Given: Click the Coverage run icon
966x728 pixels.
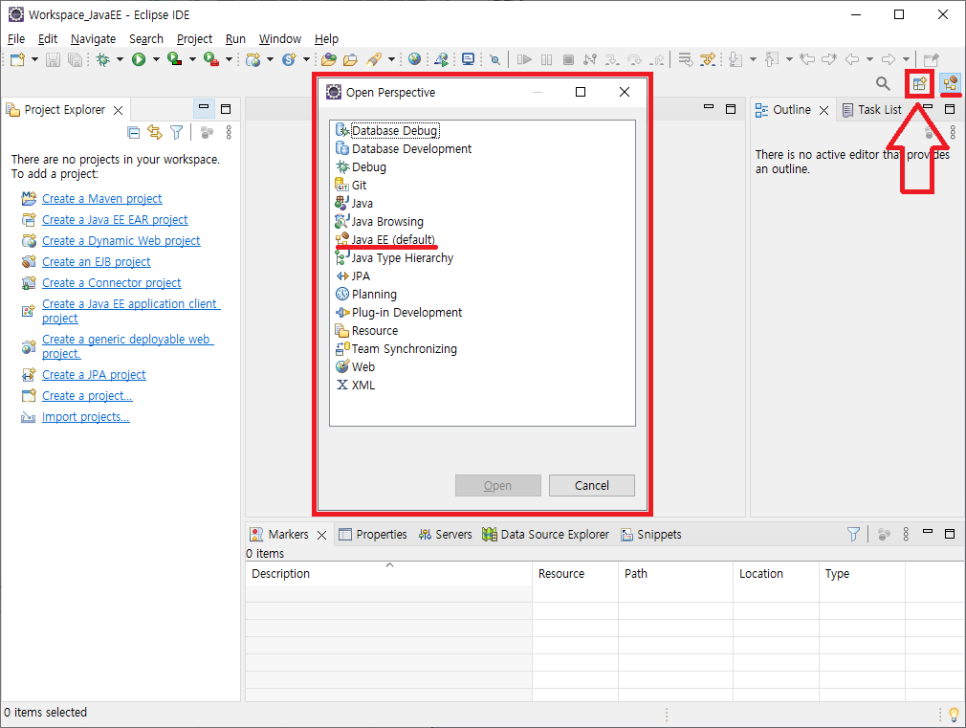Looking at the screenshot, I should tap(175, 60).
